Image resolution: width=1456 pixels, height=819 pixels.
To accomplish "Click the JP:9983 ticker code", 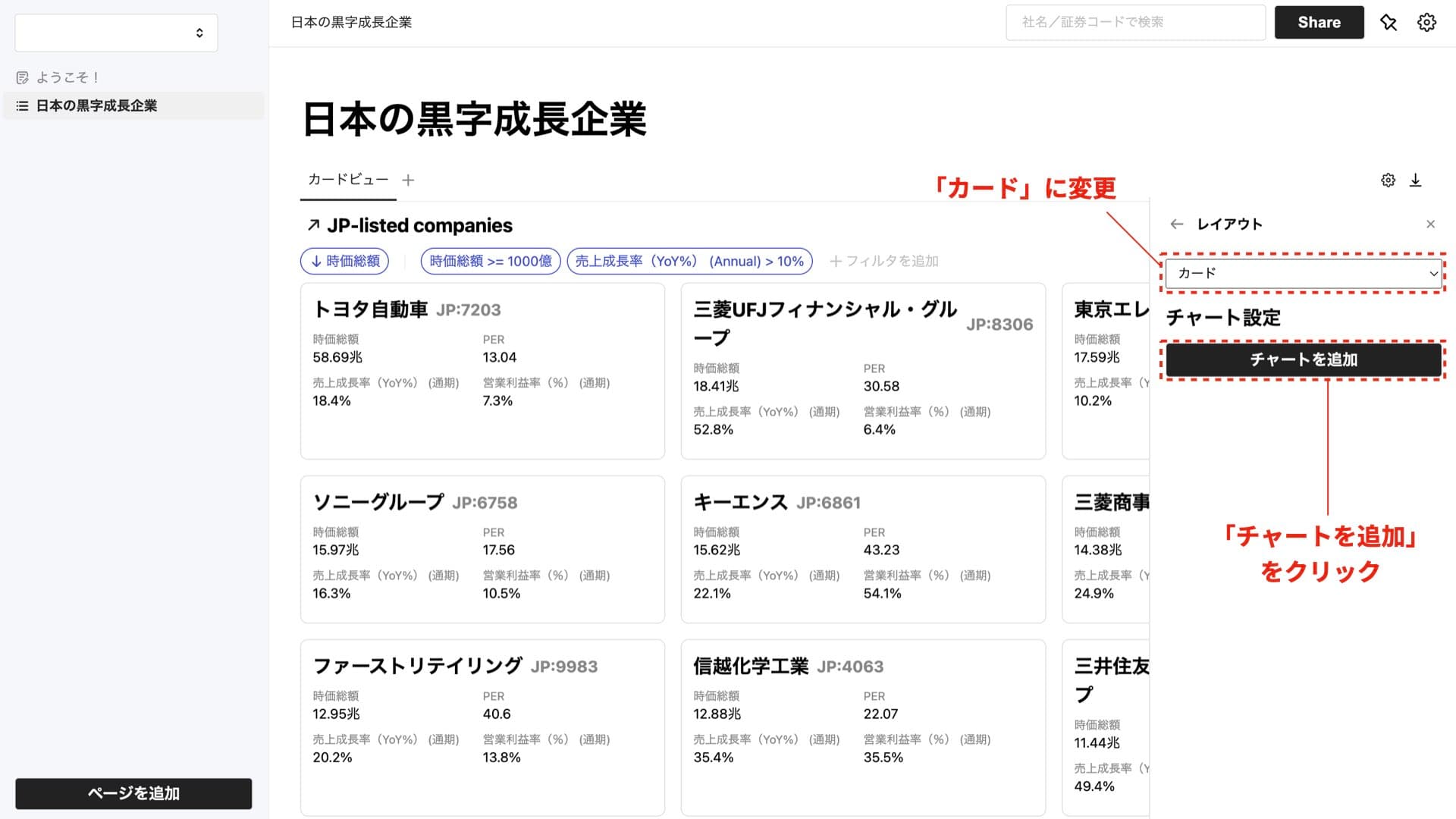I will pyautogui.click(x=564, y=667).
